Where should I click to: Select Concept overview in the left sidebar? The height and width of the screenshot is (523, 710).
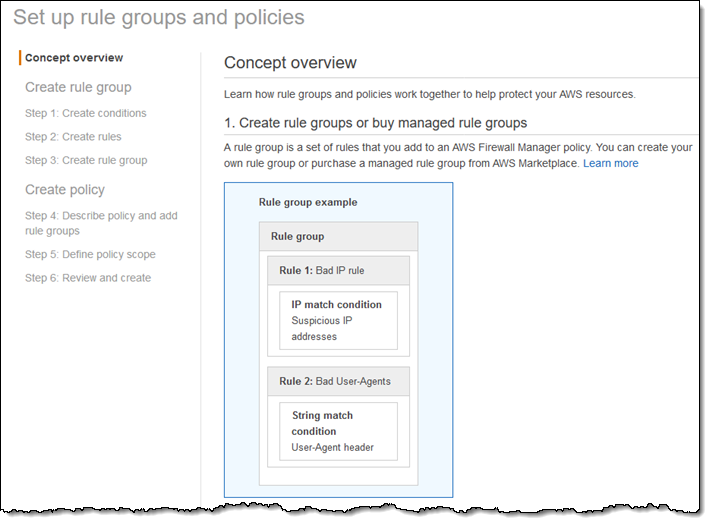74,58
